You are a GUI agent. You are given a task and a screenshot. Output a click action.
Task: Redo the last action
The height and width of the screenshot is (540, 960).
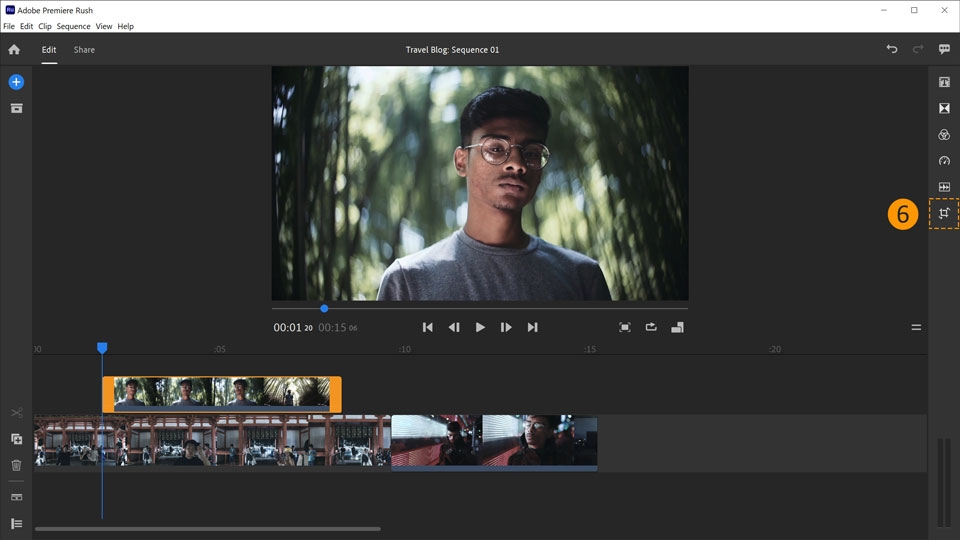[x=918, y=49]
